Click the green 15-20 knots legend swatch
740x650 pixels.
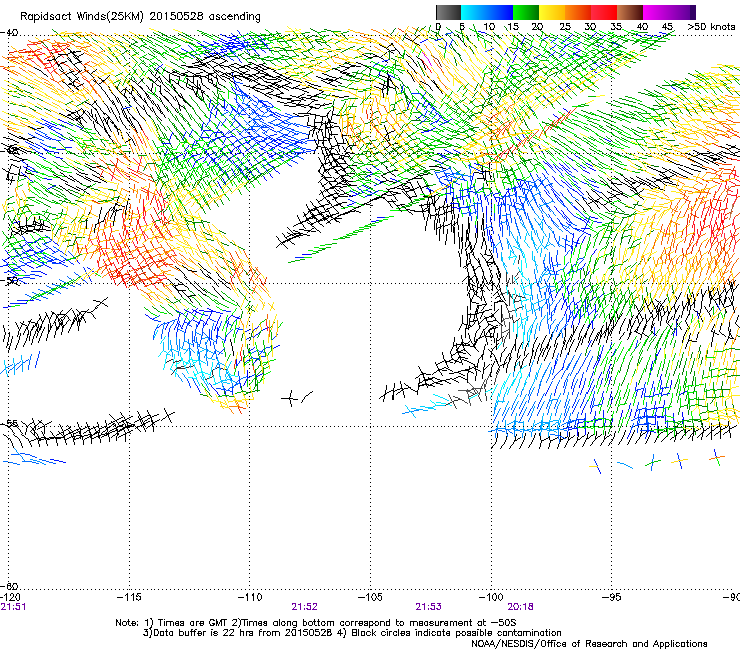point(526,12)
